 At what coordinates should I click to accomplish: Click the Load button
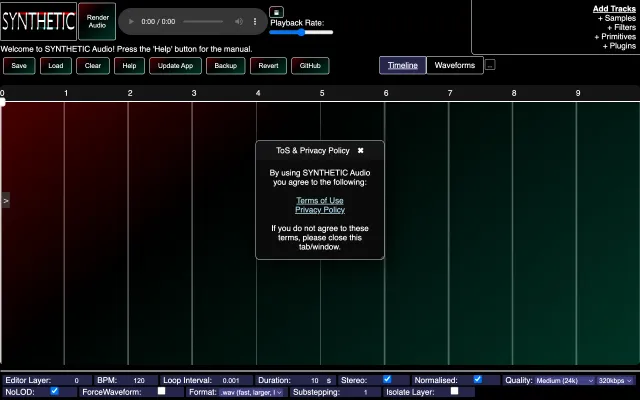pyautogui.click(x=56, y=66)
